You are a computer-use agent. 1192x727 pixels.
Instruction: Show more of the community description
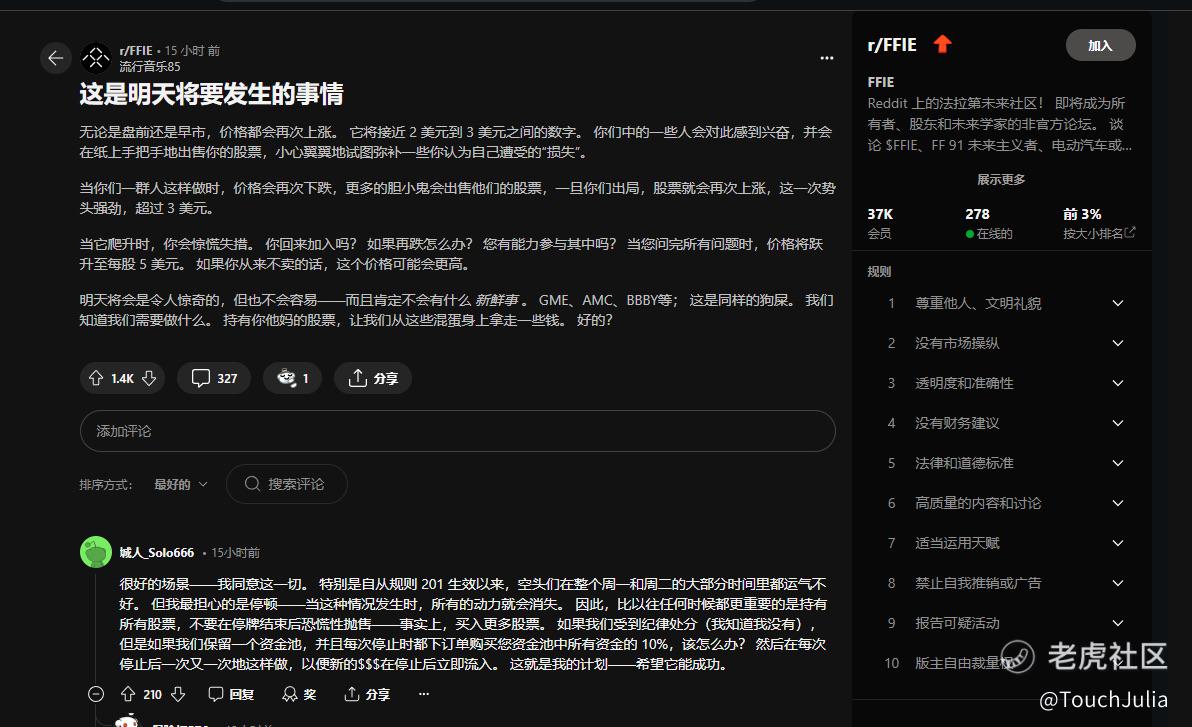point(1001,179)
